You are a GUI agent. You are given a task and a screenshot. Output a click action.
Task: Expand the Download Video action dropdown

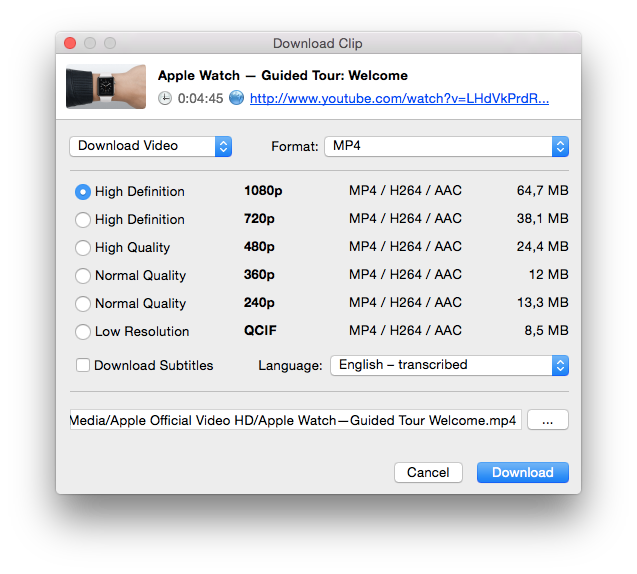pyautogui.click(x=150, y=146)
